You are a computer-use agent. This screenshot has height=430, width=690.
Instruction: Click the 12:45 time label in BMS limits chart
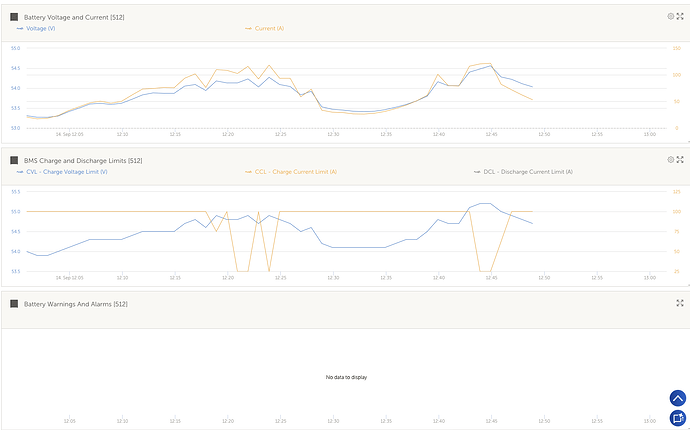[492, 278]
